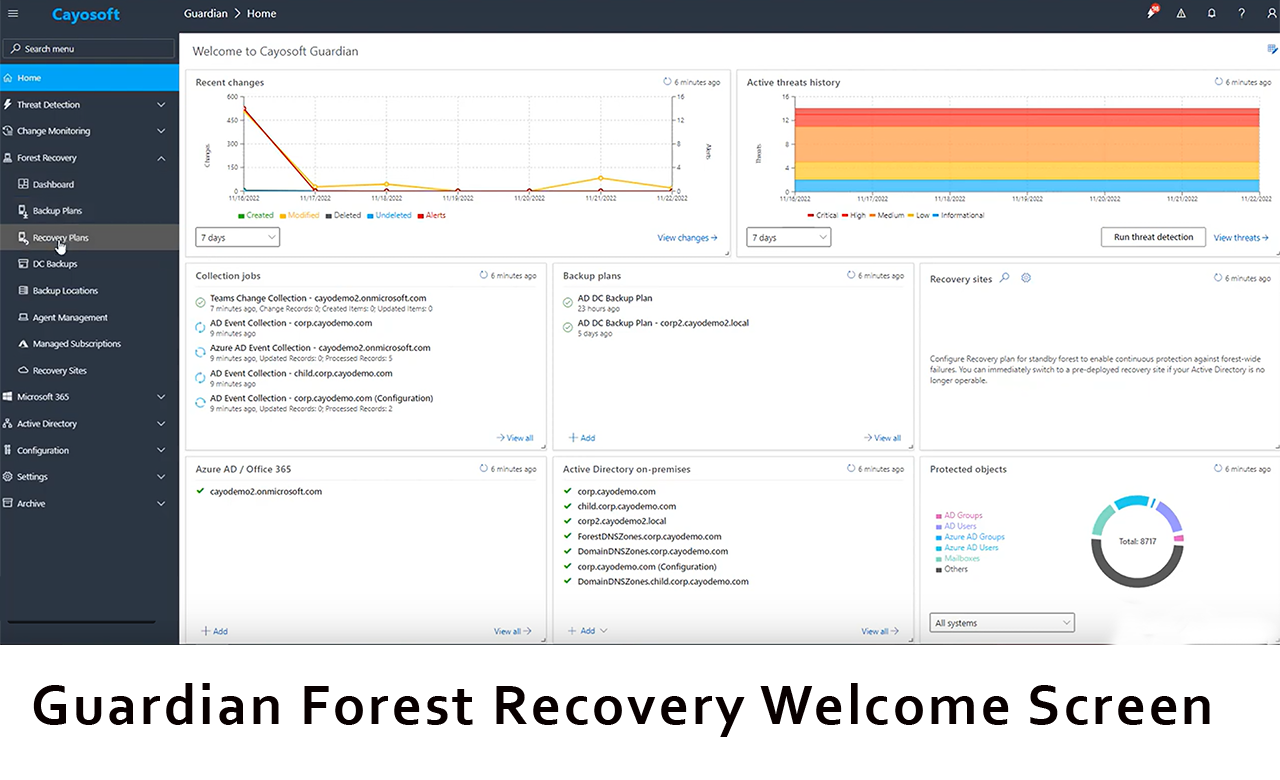1280x780 pixels.
Task: Open notifications bell in the header
Action: point(1211,14)
